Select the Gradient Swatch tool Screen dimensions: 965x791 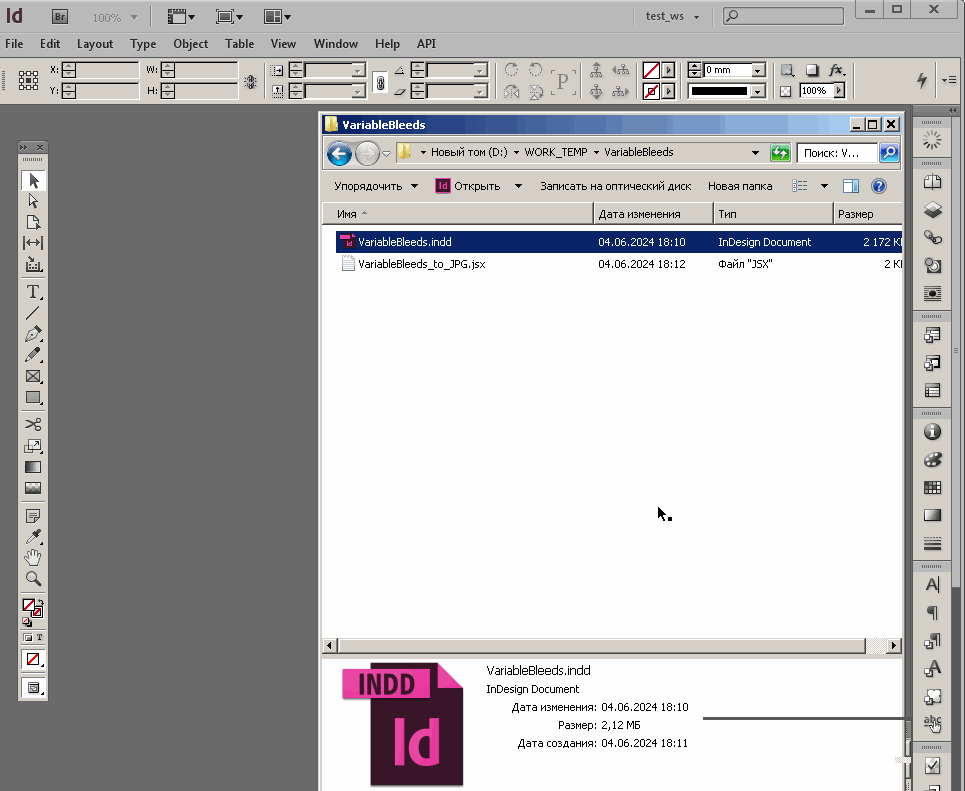pyautogui.click(x=33, y=467)
